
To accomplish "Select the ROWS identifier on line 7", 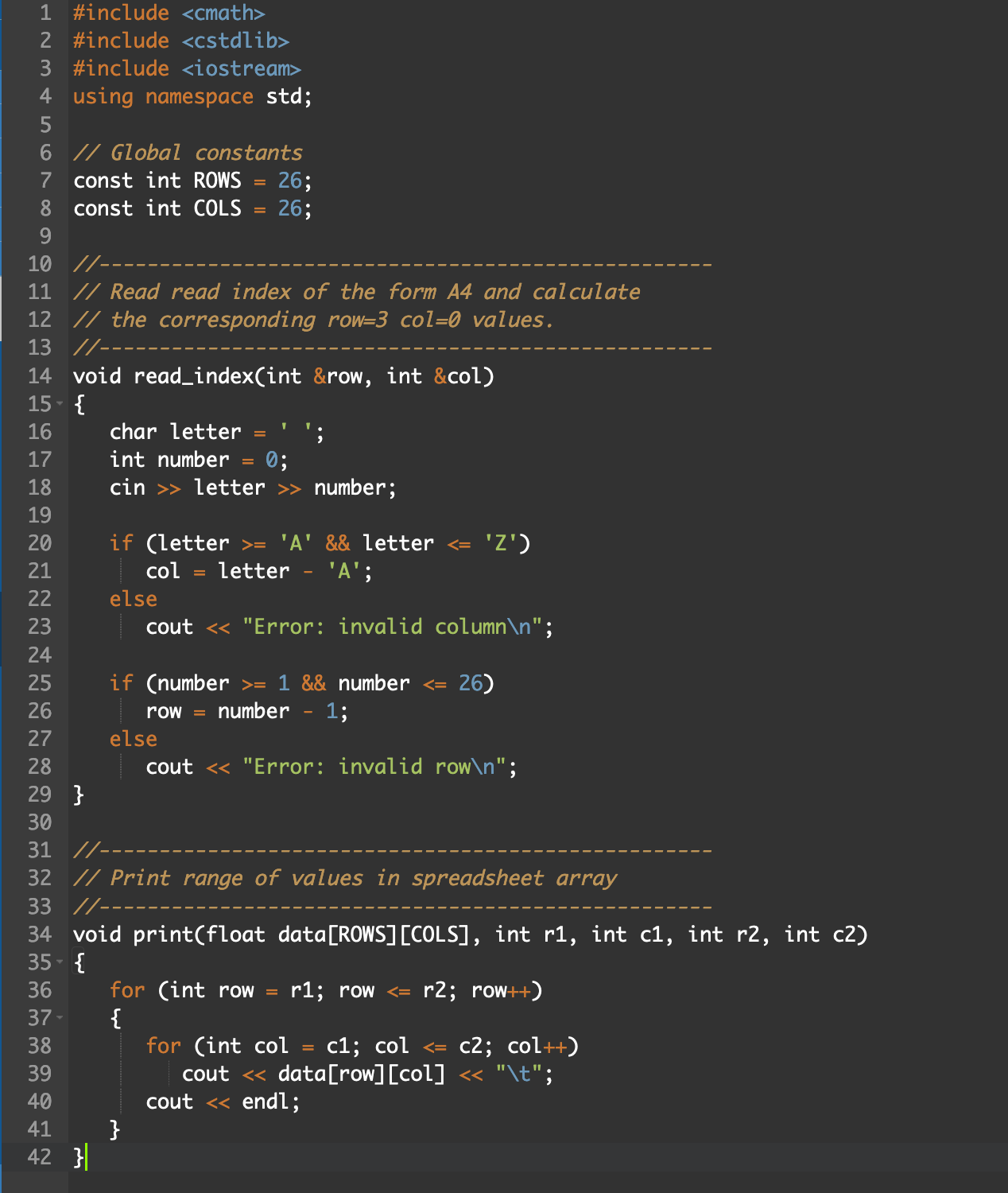I will pyautogui.click(x=216, y=181).
